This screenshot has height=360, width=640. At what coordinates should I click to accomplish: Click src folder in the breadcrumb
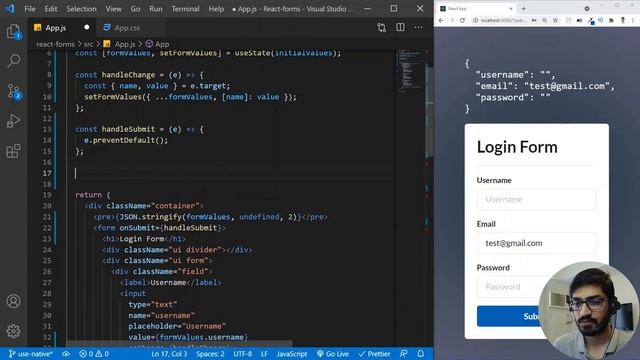[88, 44]
